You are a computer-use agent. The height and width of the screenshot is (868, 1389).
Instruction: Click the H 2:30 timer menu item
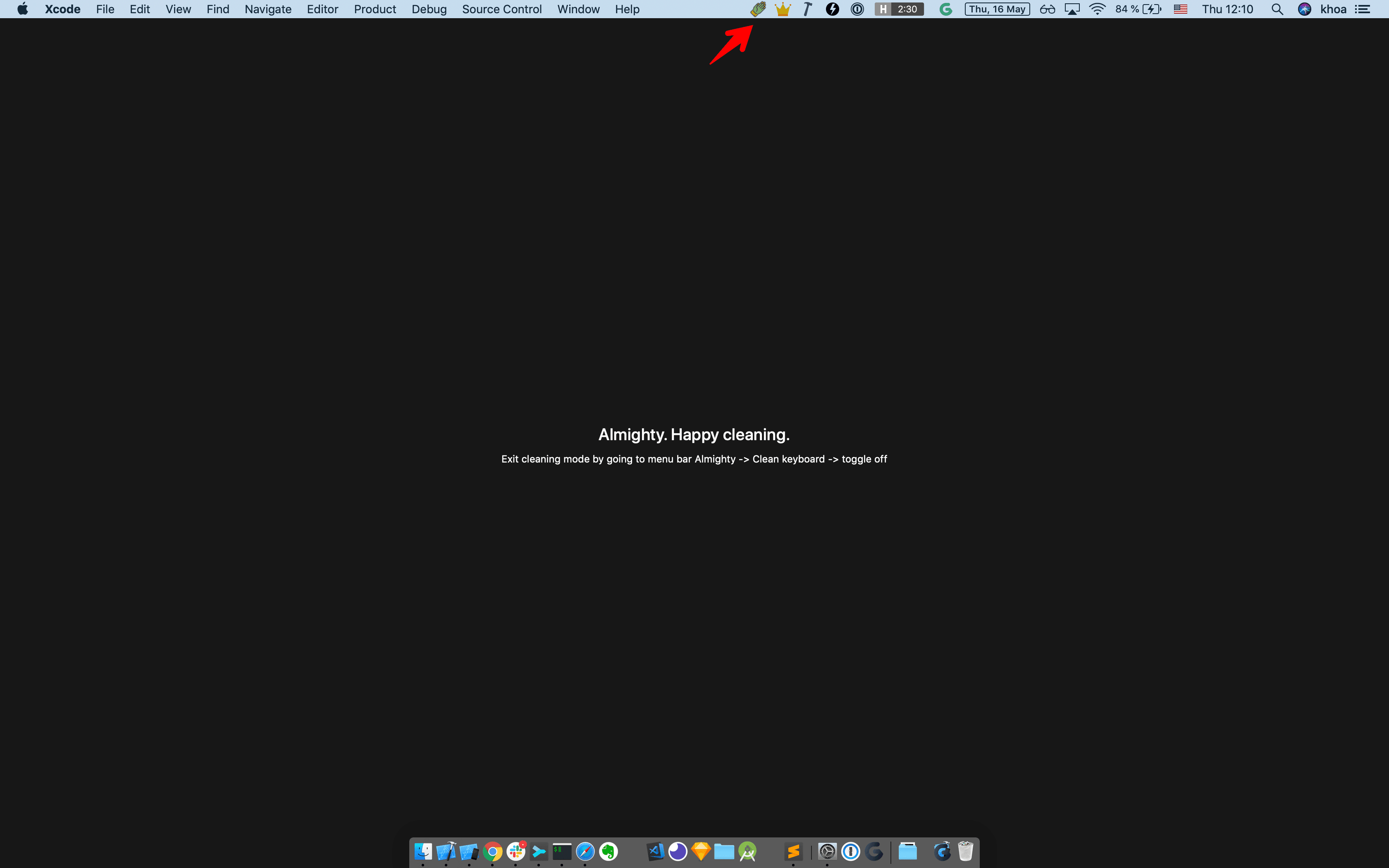(x=899, y=9)
